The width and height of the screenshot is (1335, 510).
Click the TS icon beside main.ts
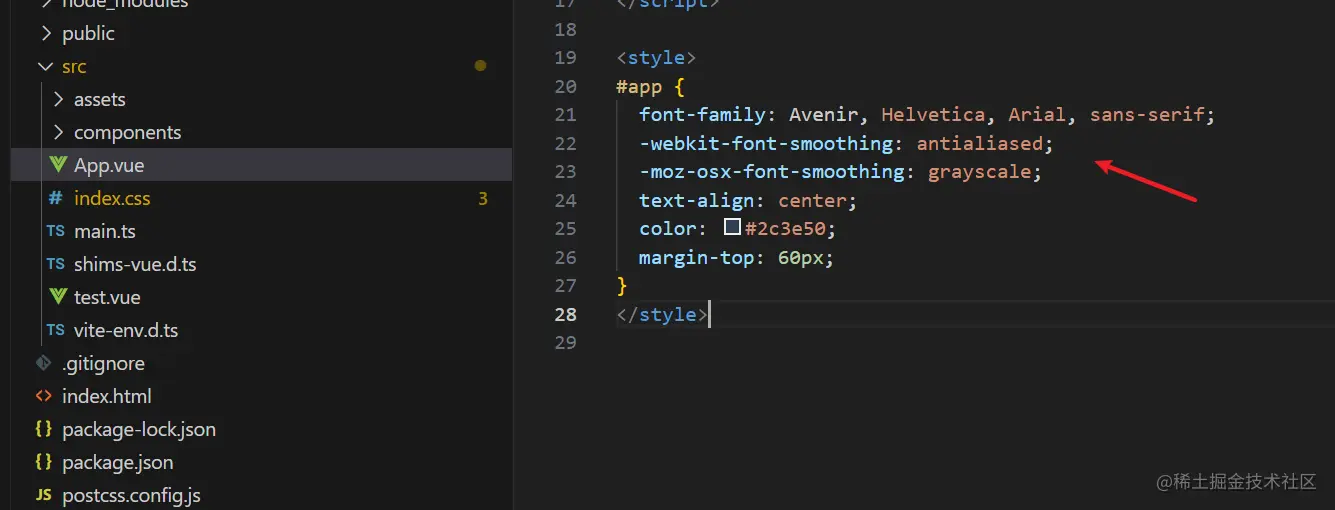56,231
